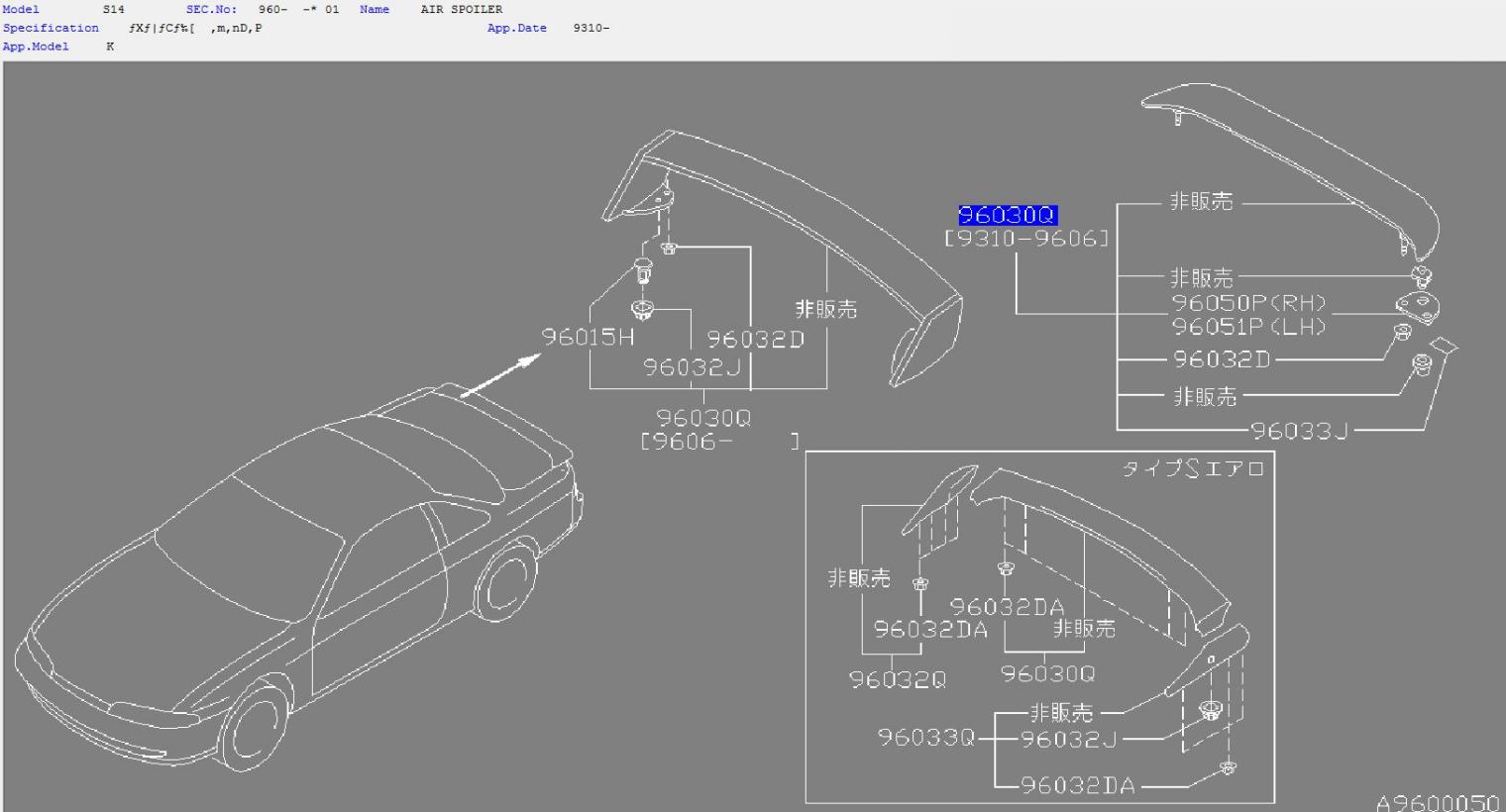Click 96030Q above the [9606- ] date
This screenshot has height=812, width=1506.
point(703,418)
